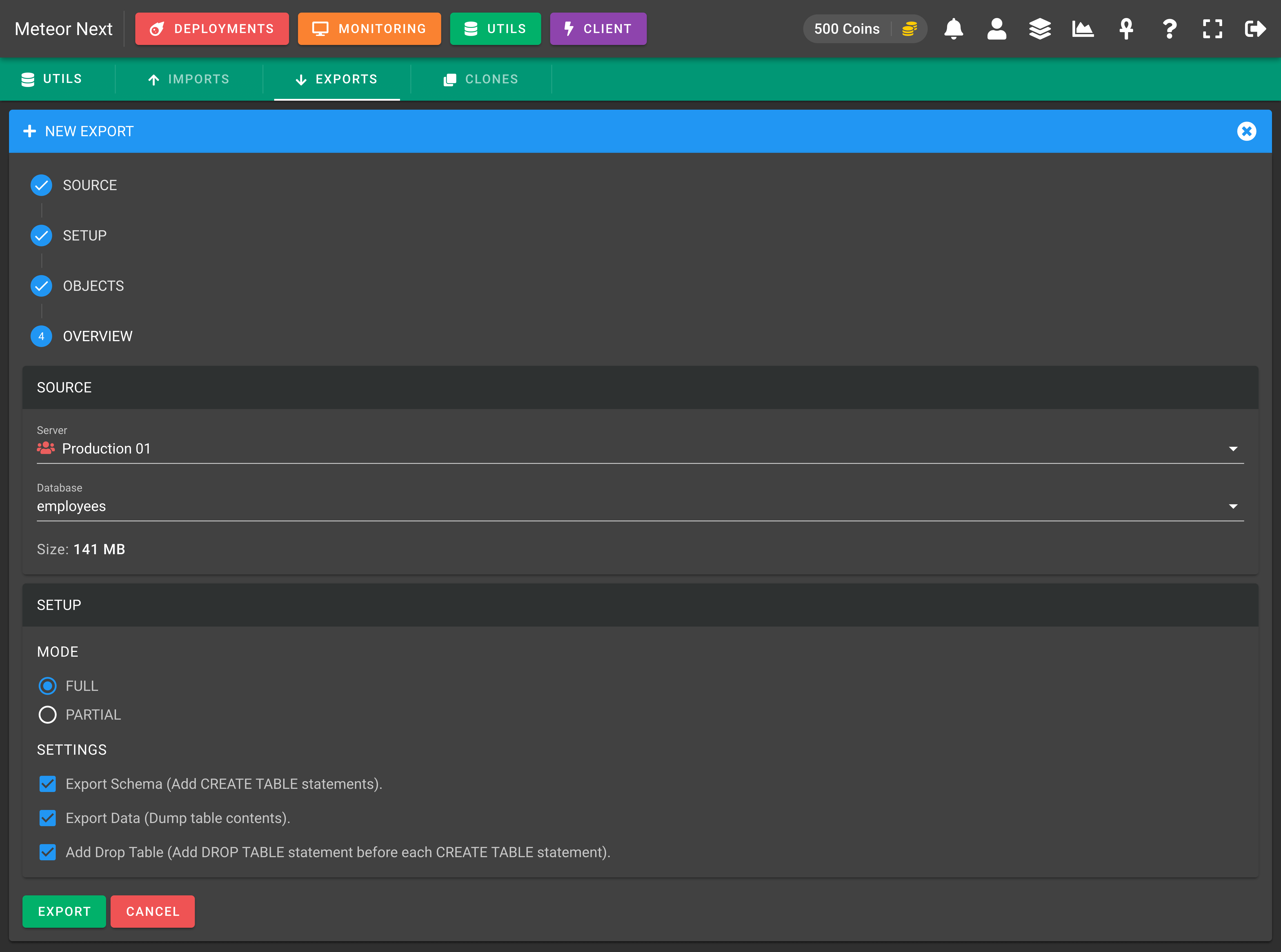
Task: Click the gold coins icon
Action: point(909,29)
